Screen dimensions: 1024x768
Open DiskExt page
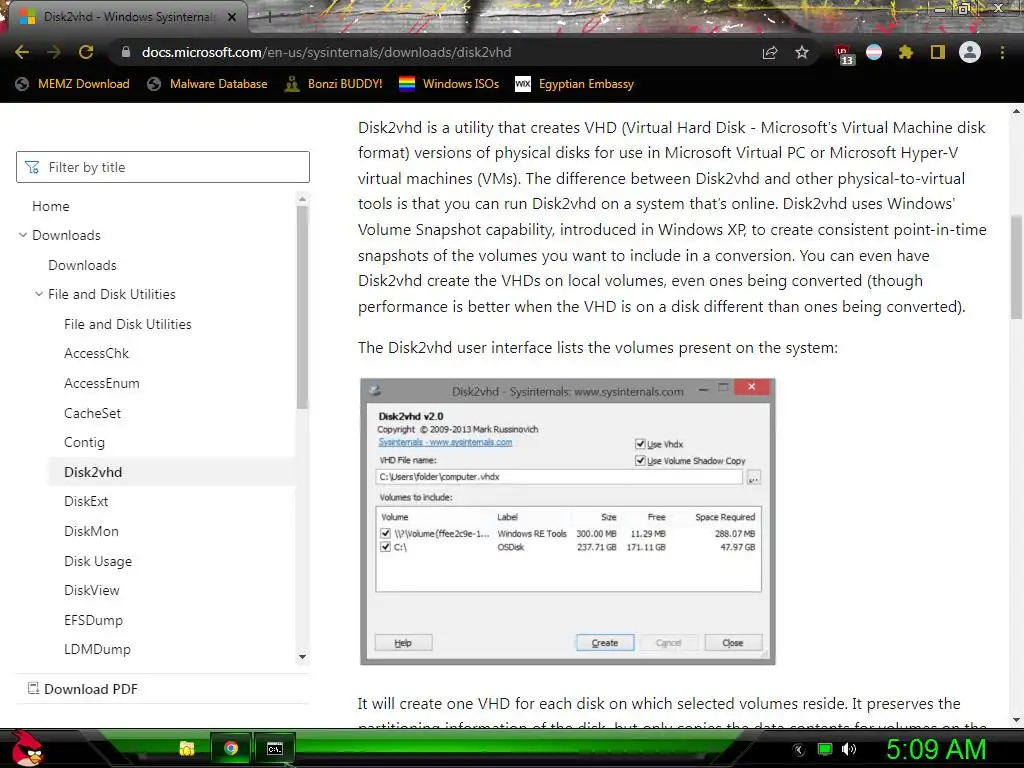tap(86, 502)
